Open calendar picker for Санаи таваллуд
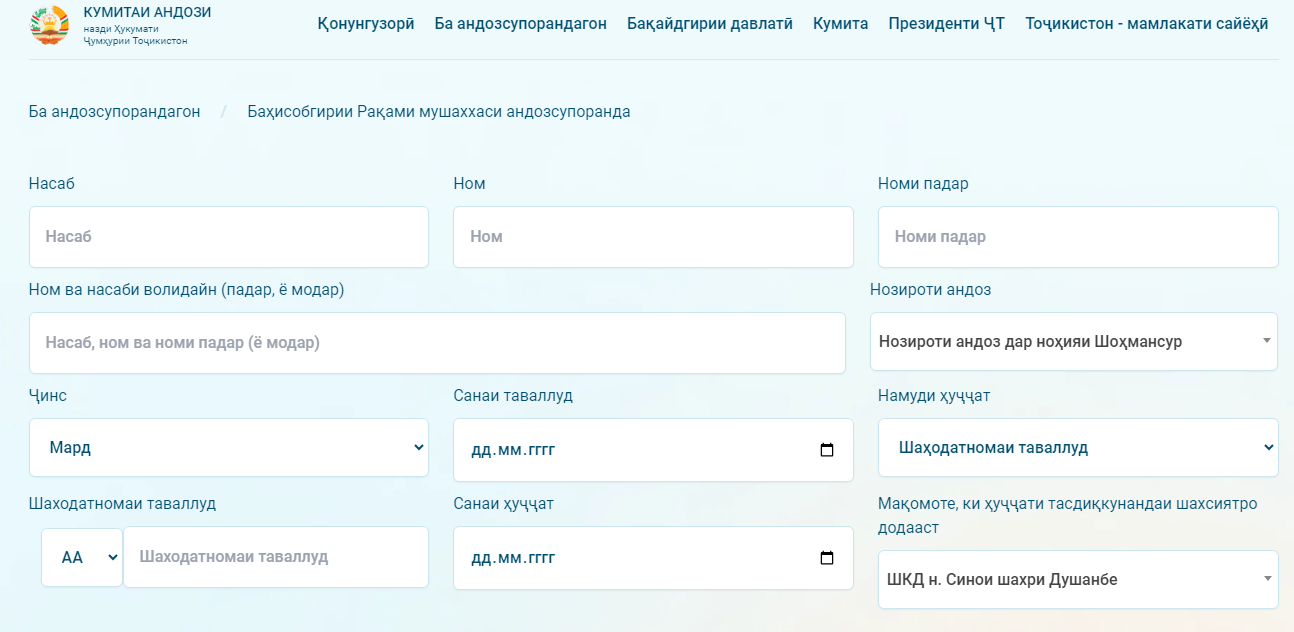This screenshot has height=632, width=1294. 826,450
